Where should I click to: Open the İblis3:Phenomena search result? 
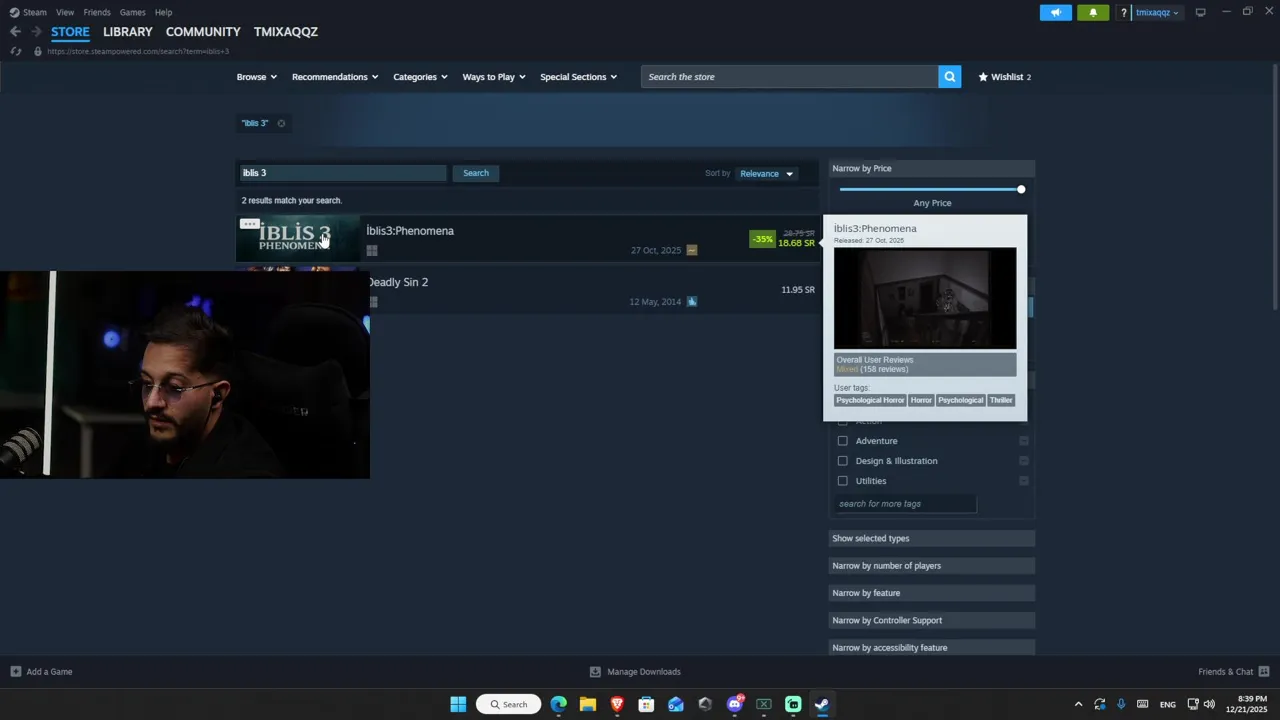[x=527, y=239]
